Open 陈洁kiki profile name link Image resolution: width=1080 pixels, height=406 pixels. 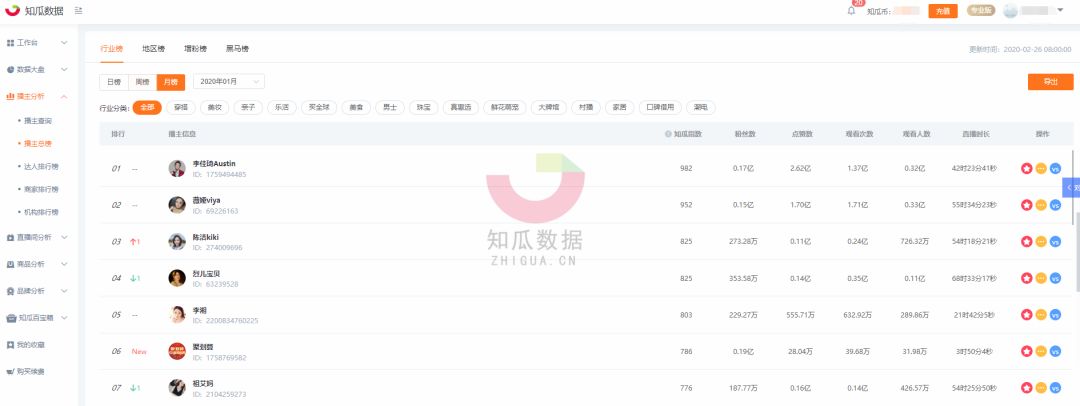tap(207, 237)
